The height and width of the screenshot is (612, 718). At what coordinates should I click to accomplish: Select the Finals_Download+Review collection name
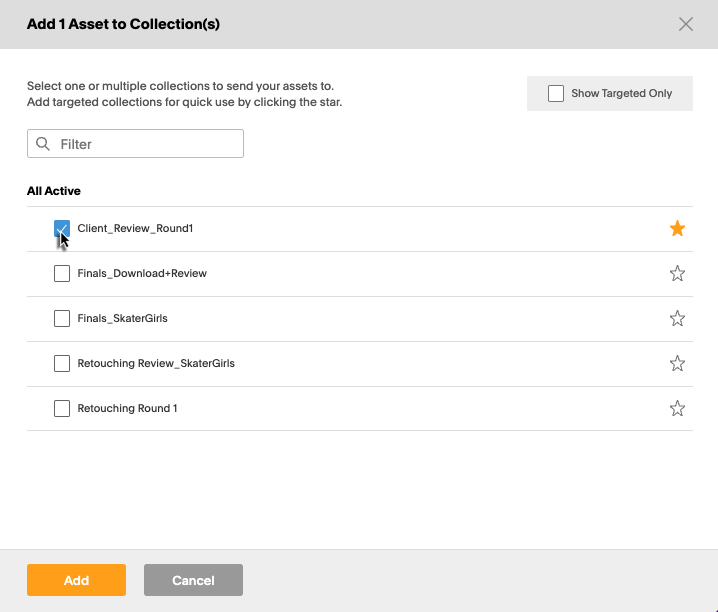(x=142, y=273)
